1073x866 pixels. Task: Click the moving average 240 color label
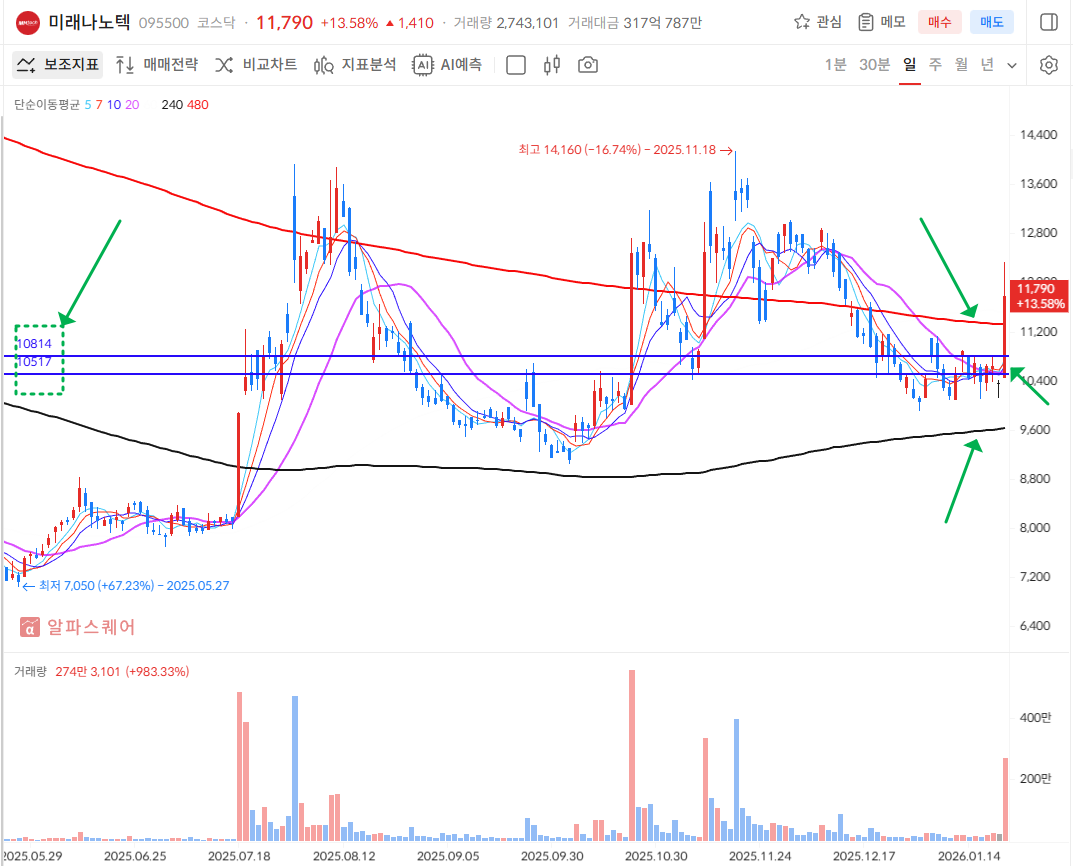[170, 104]
